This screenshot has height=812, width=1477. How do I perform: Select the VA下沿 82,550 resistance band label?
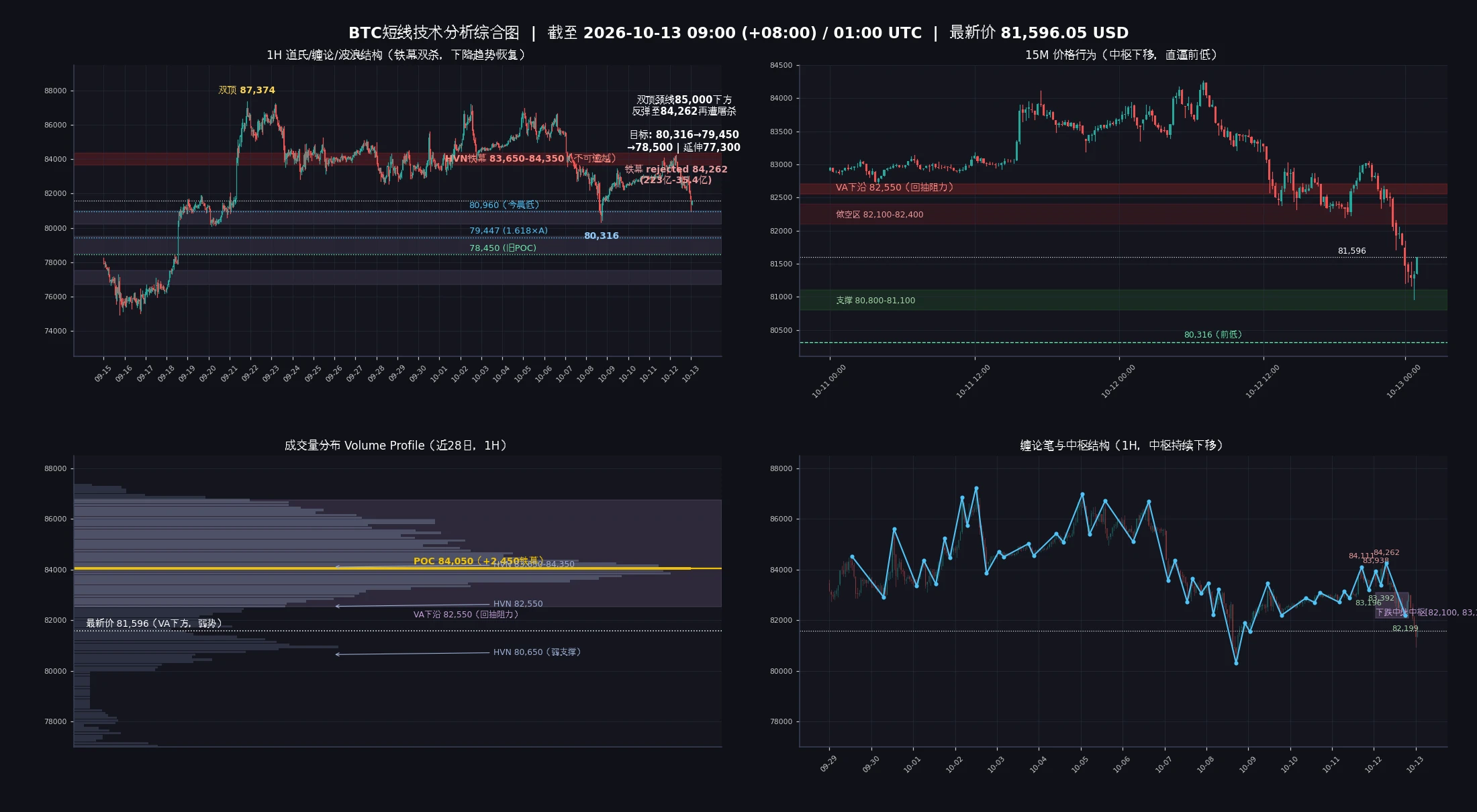[x=895, y=187]
